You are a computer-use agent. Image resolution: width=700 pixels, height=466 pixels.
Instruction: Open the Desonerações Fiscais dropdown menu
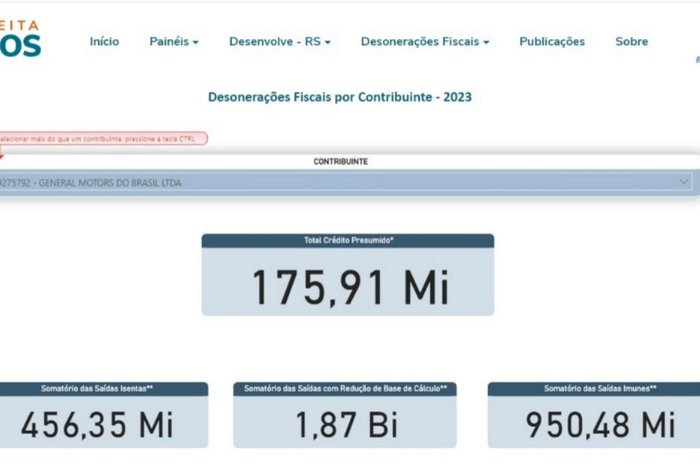(425, 42)
